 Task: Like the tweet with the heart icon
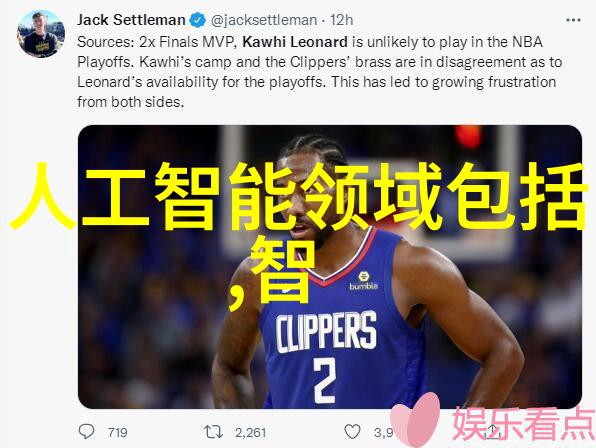352,432
